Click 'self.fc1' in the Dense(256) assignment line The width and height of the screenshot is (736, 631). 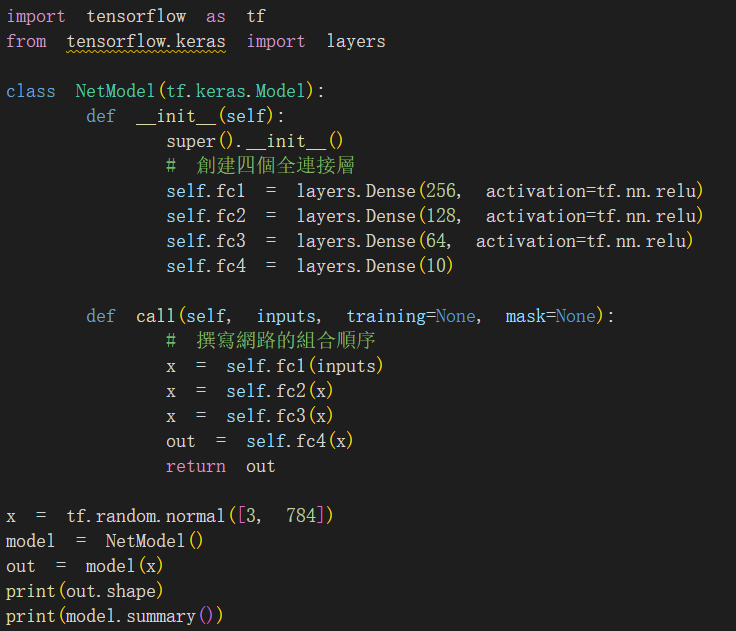(206, 191)
